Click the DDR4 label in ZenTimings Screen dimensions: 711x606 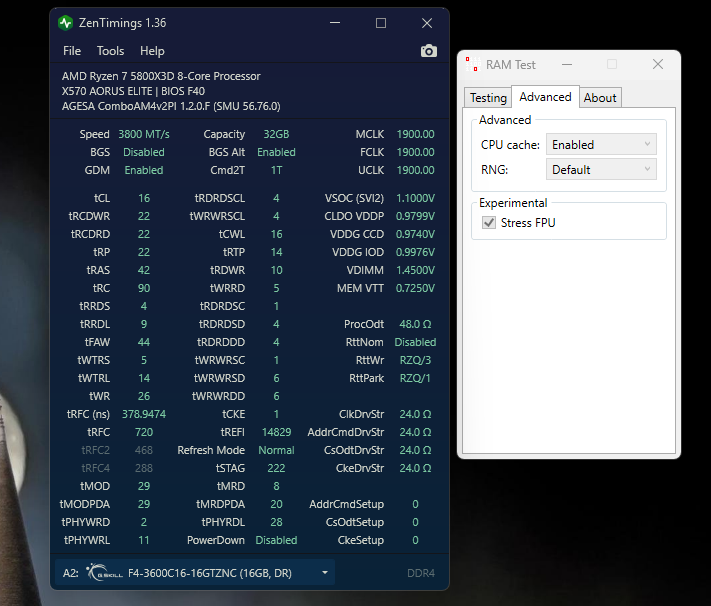click(x=421, y=573)
